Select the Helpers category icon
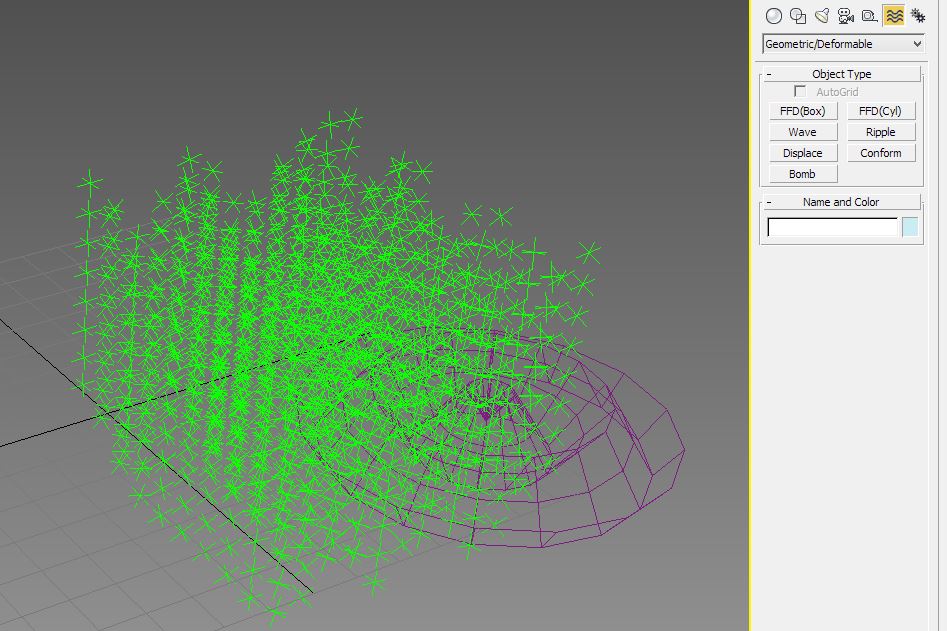Image resolution: width=947 pixels, height=631 pixels. click(870, 16)
